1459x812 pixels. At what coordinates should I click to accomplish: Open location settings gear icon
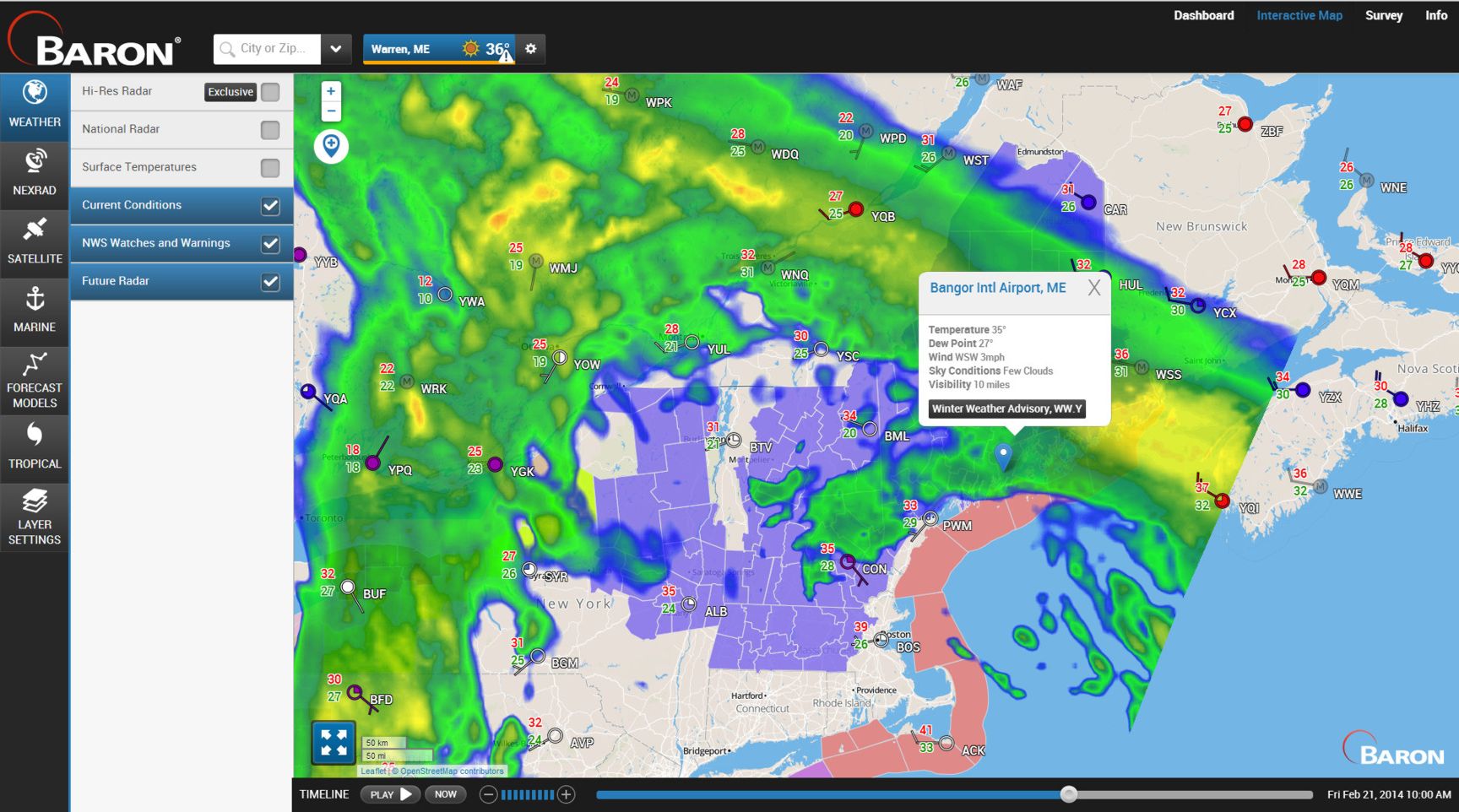[530, 49]
